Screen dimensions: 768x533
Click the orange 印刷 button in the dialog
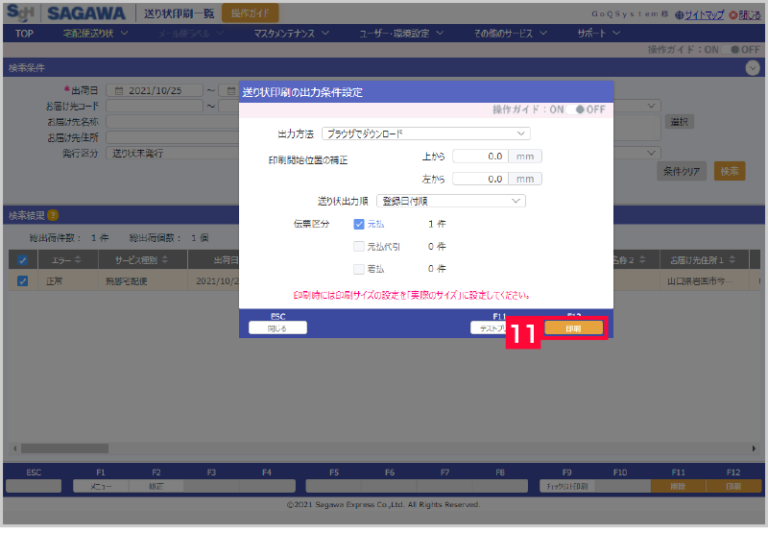pyautogui.click(x=573, y=328)
